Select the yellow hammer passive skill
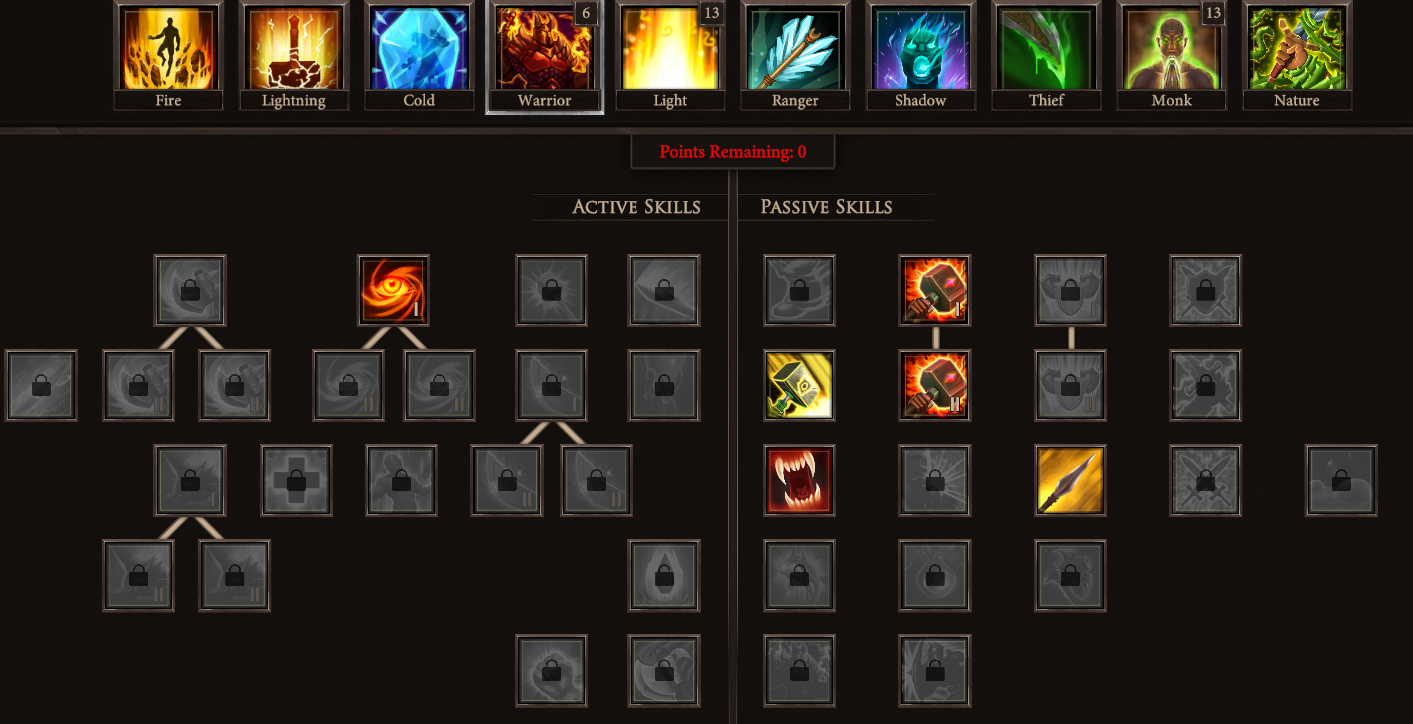Viewport: 1413px width, 724px height. 799,385
